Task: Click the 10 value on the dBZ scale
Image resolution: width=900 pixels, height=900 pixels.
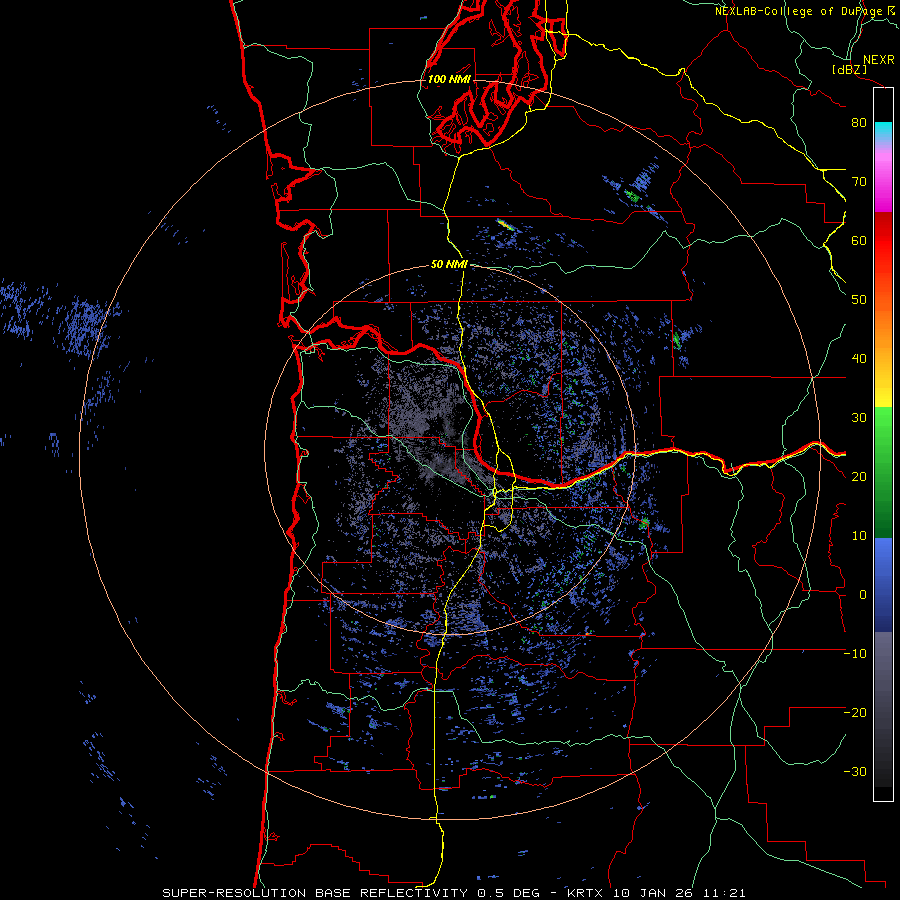Action: (859, 536)
